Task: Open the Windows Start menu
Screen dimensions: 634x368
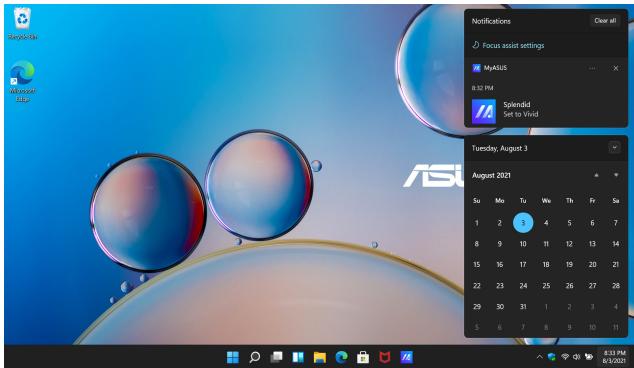Action: click(233, 357)
